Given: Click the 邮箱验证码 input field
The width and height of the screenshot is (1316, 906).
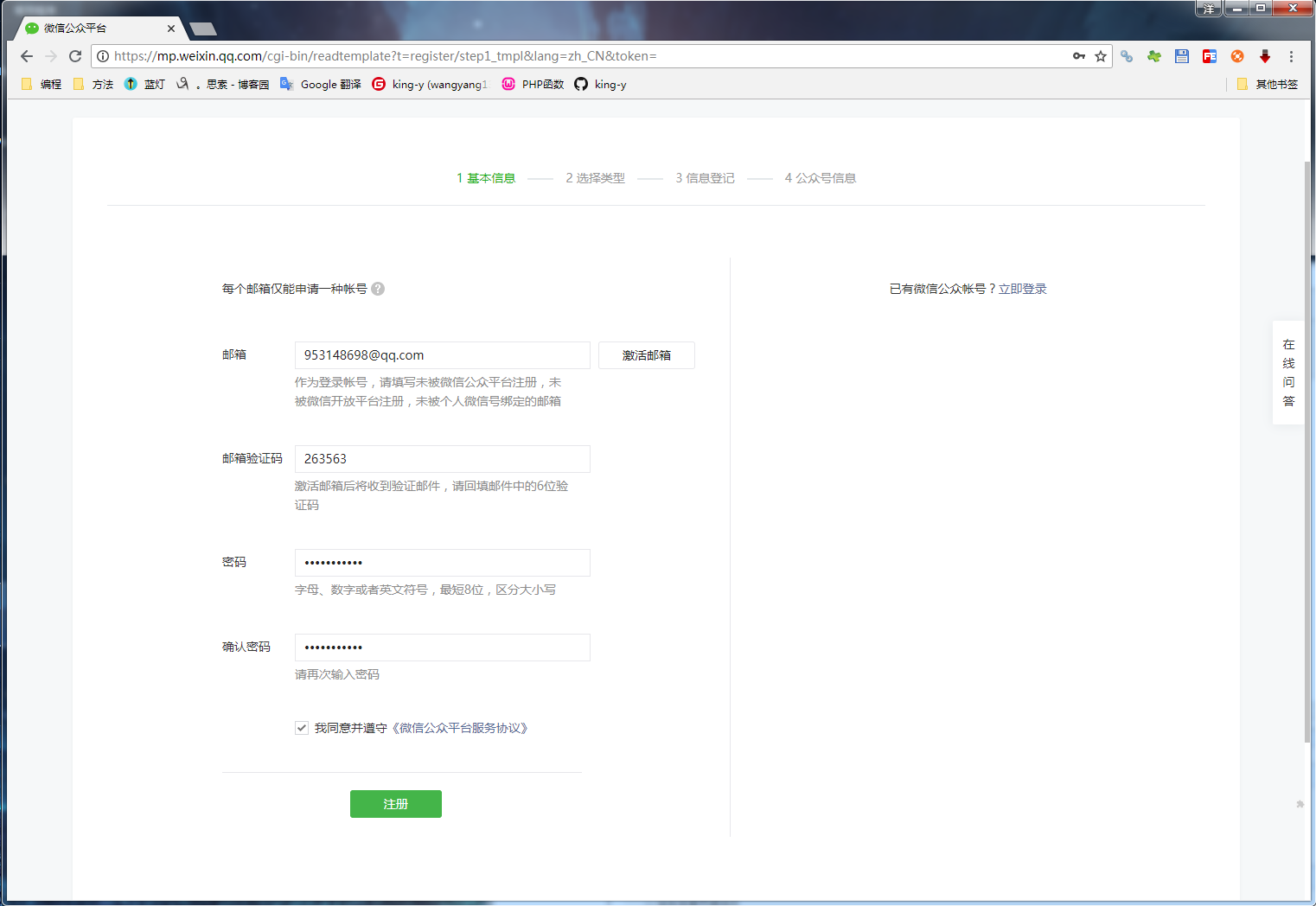Looking at the screenshot, I should tap(443, 459).
